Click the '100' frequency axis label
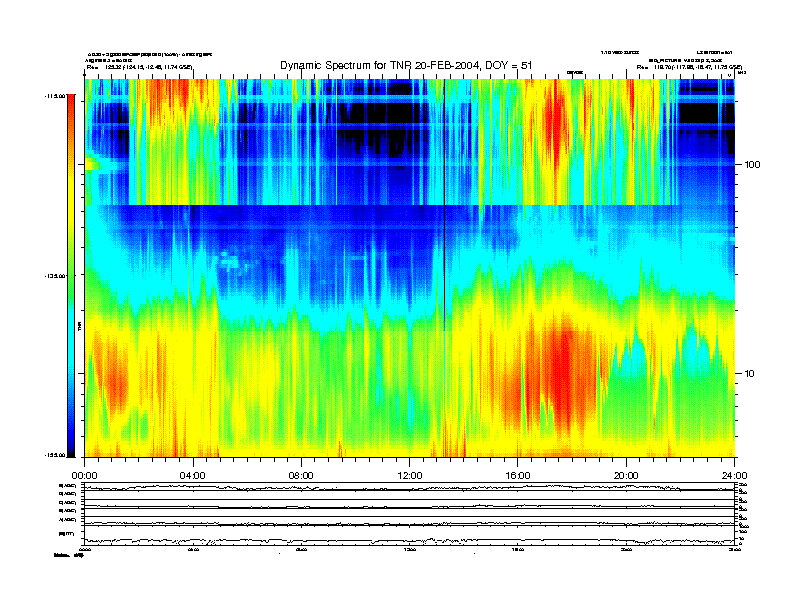The image size is (792, 612). (x=752, y=165)
